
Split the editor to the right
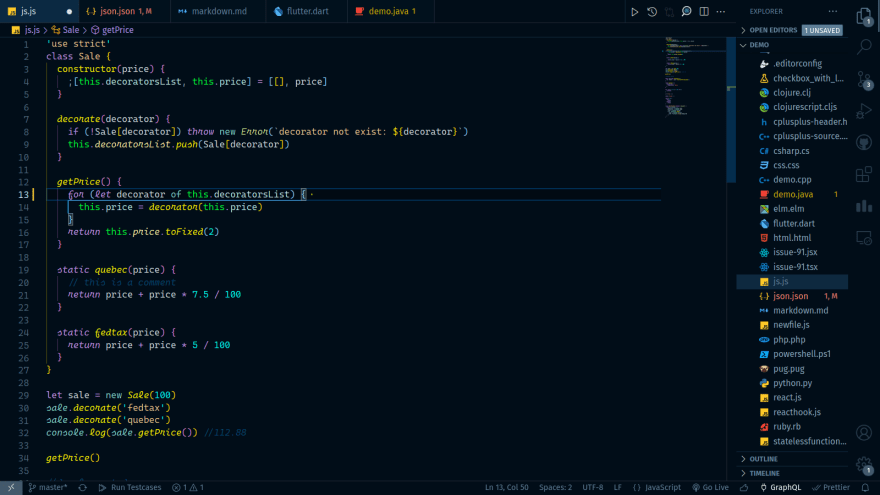click(x=704, y=11)
